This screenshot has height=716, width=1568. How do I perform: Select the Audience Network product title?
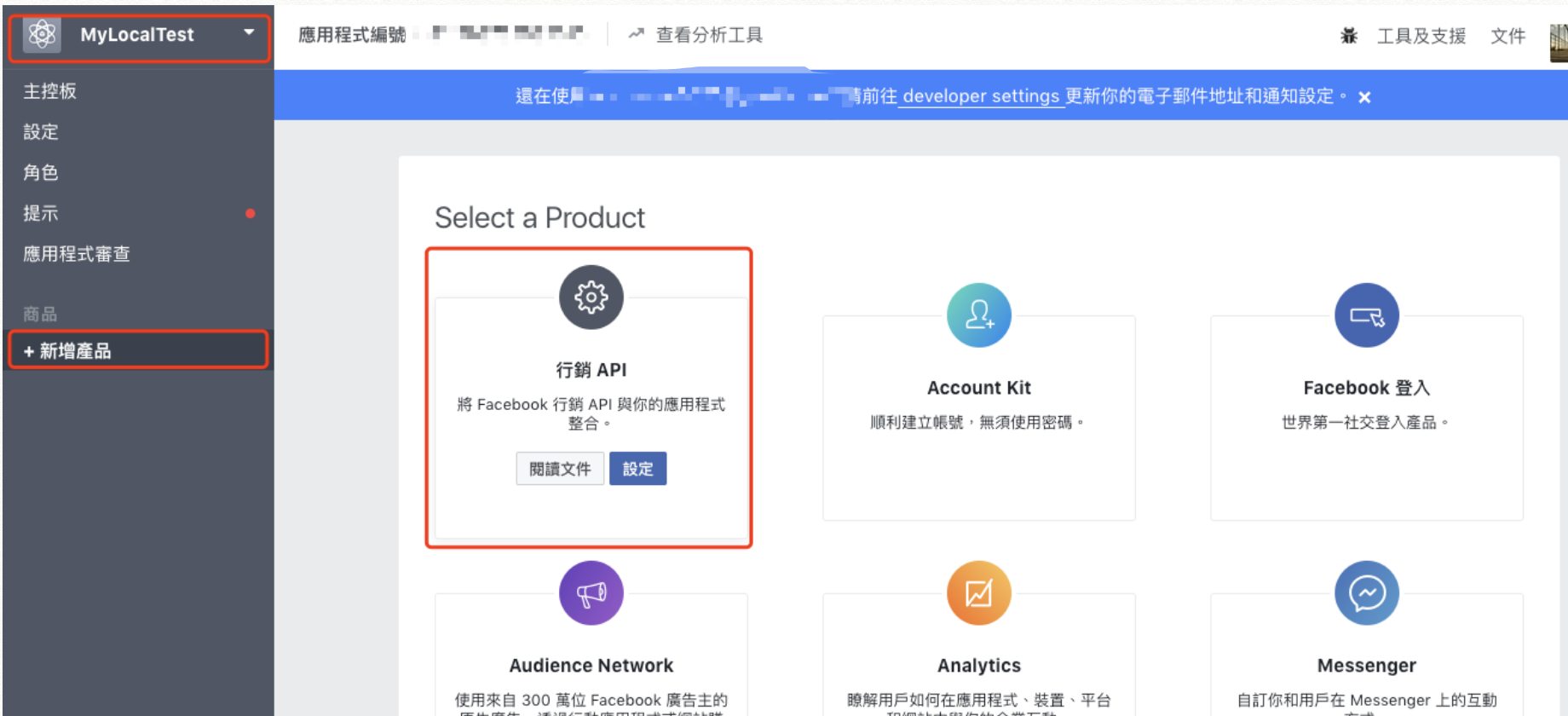click(591, 666)
